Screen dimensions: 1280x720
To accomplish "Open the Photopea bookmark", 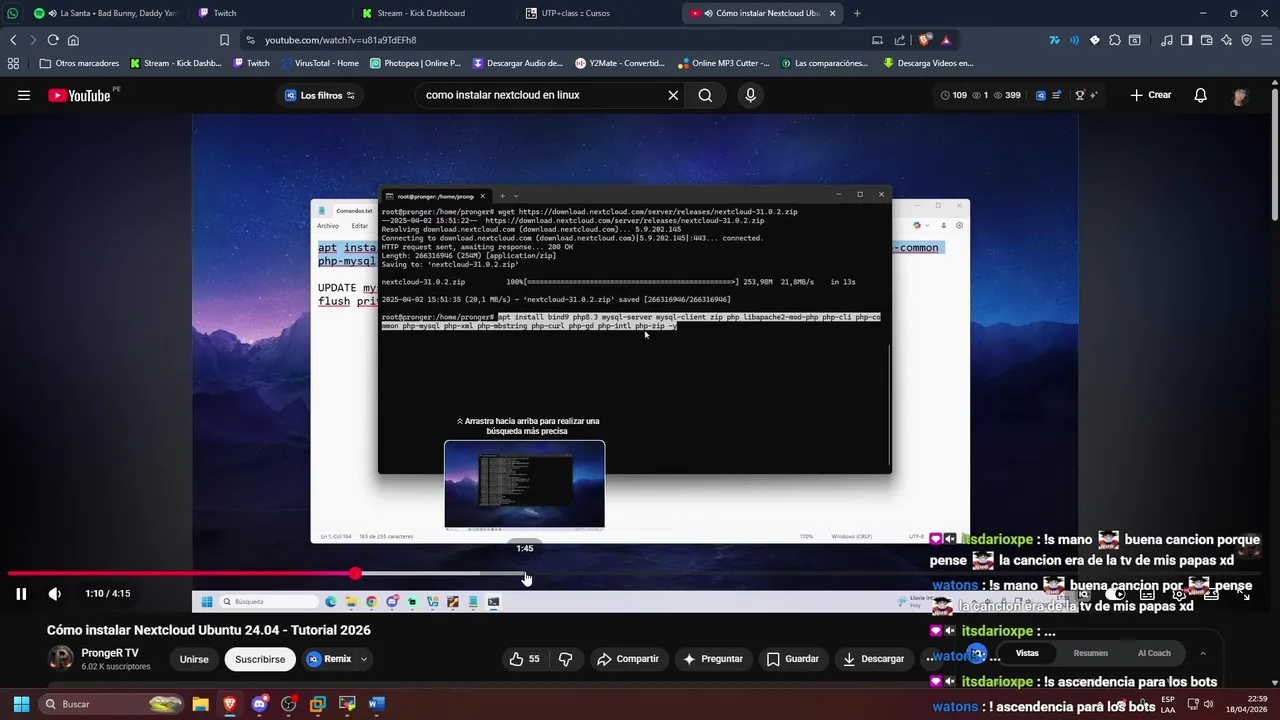I will pos(415,63).
